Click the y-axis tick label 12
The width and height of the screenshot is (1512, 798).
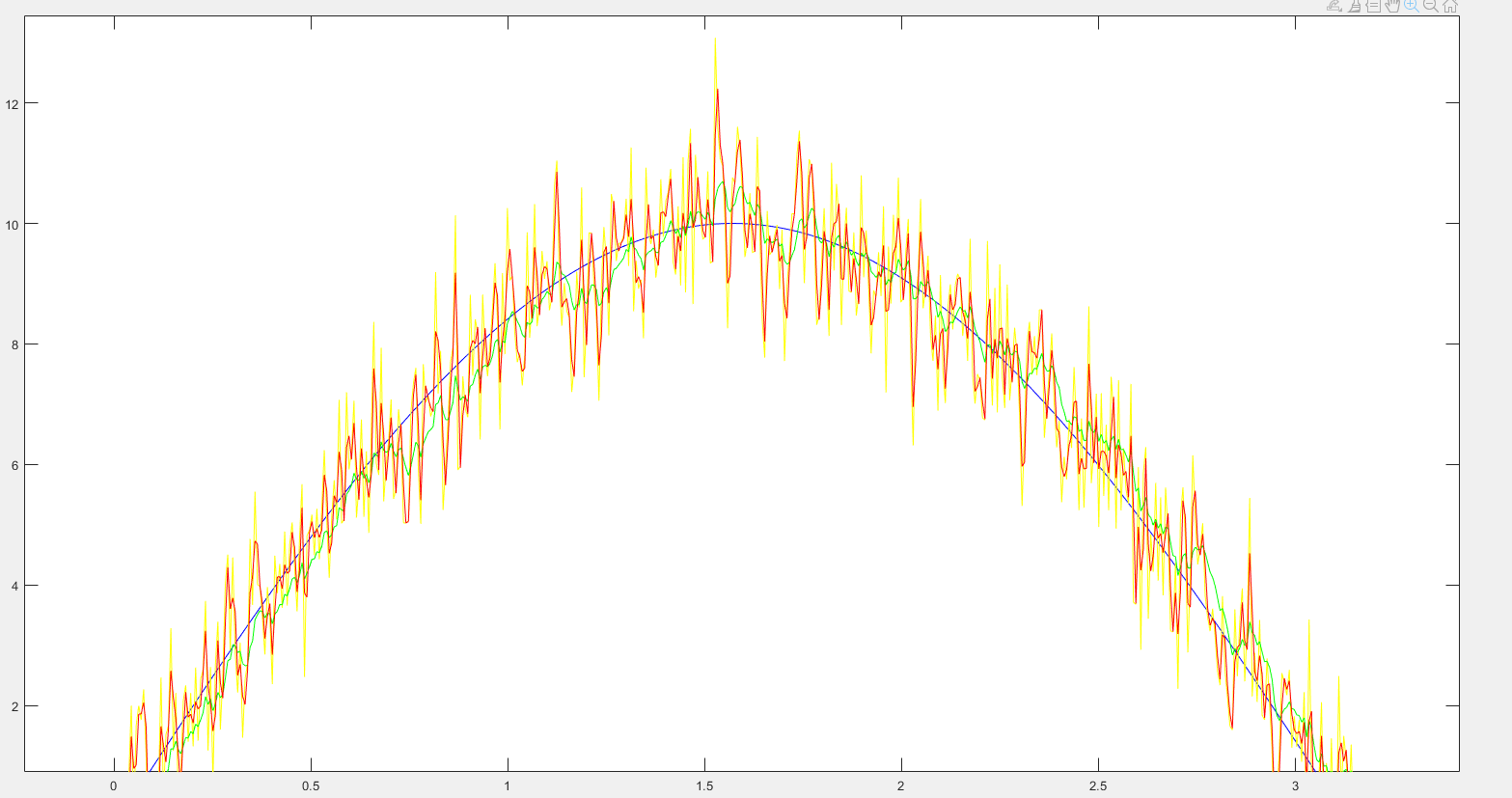pyautogui.click(x=11, y=103)
